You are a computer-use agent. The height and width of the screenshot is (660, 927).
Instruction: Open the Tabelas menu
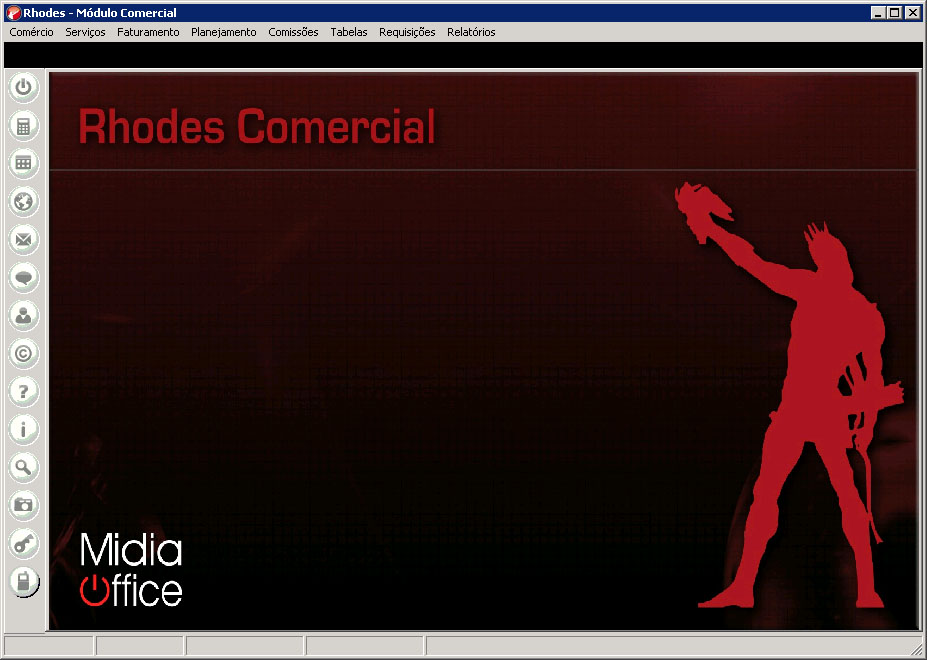[349, 32]
